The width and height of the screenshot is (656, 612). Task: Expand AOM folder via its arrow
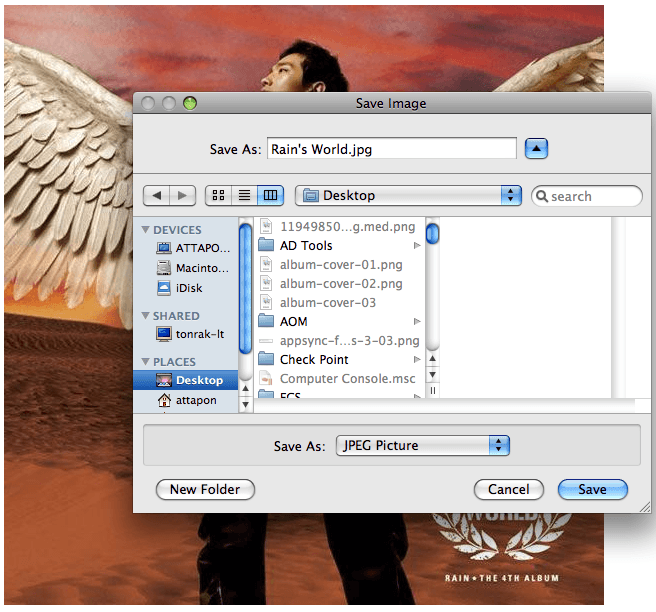pyautogui.click(x=417, y=321)
